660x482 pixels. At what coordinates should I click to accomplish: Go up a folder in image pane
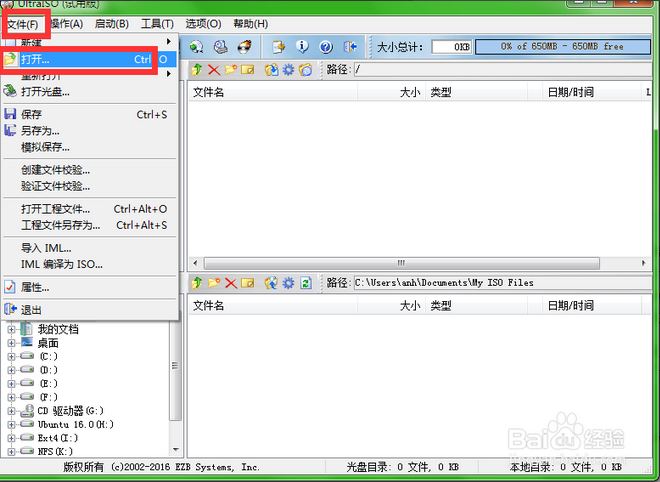[x=197, y=69]
